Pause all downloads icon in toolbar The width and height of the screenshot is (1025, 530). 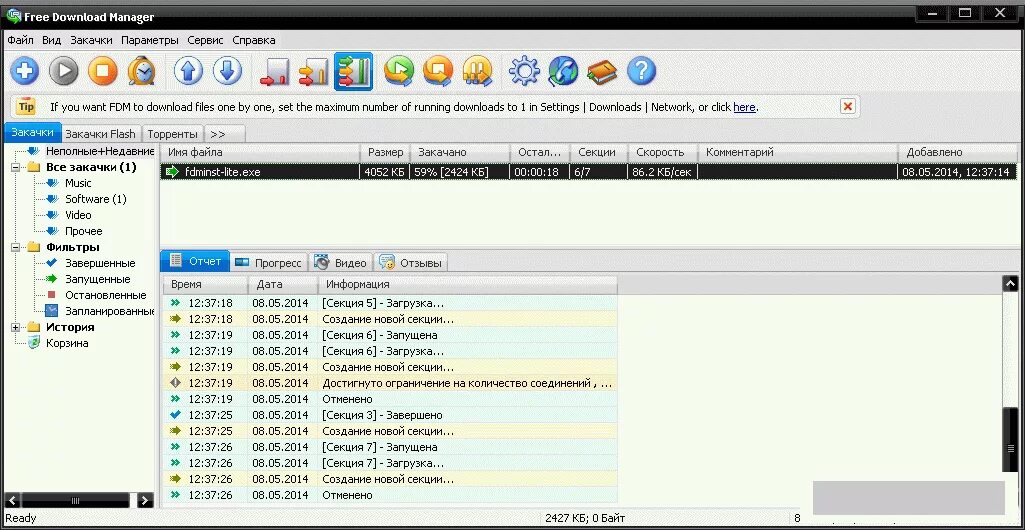(x=477, y=71)
